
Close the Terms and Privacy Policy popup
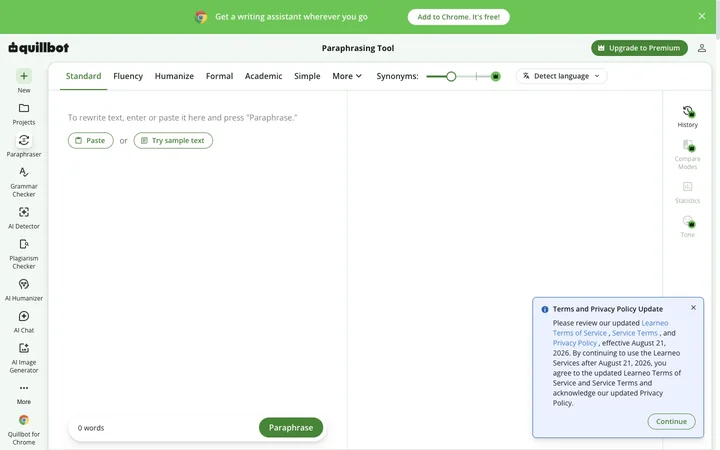(693, 308)
